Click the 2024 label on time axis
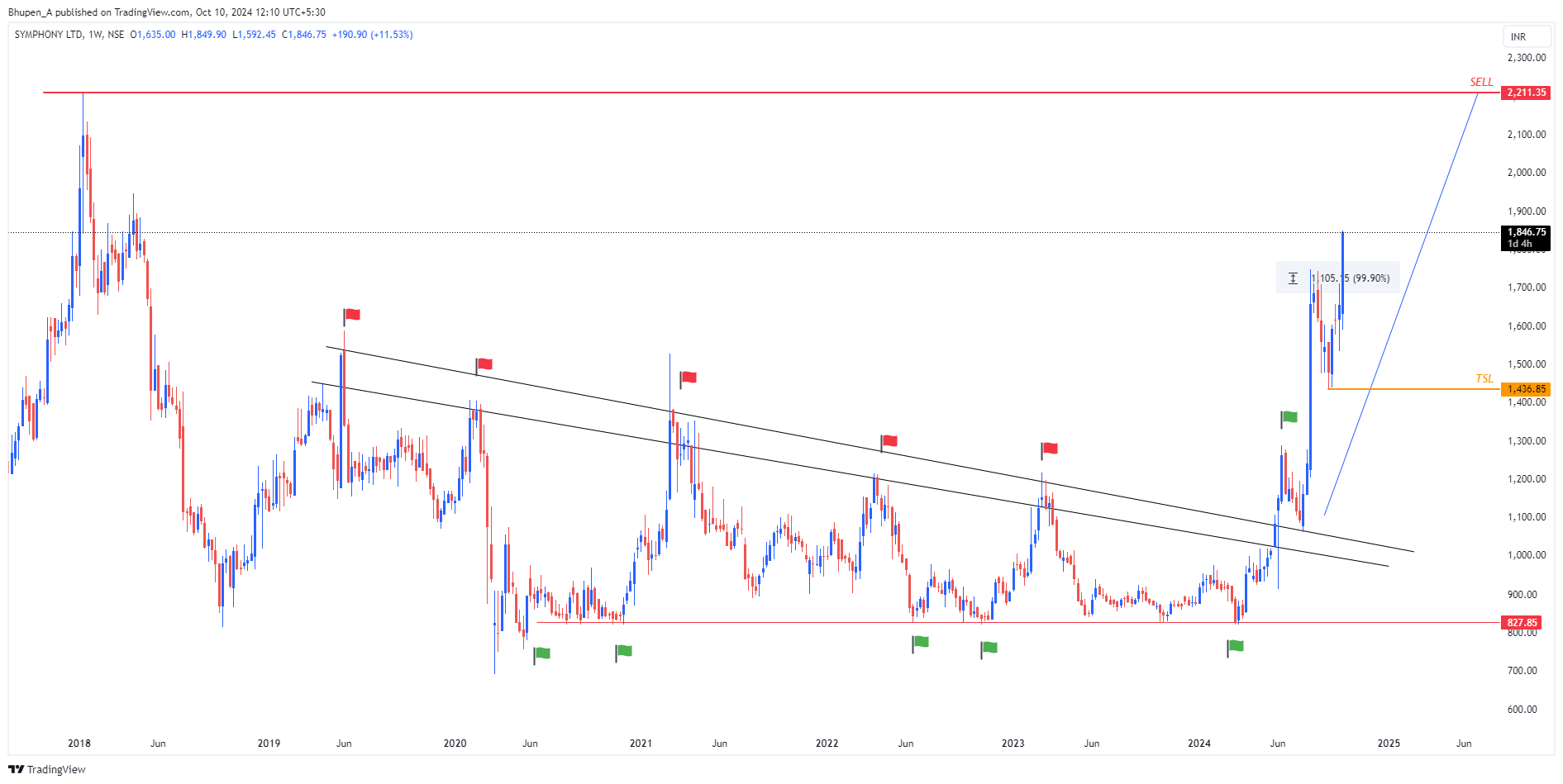 point(1199,744)
